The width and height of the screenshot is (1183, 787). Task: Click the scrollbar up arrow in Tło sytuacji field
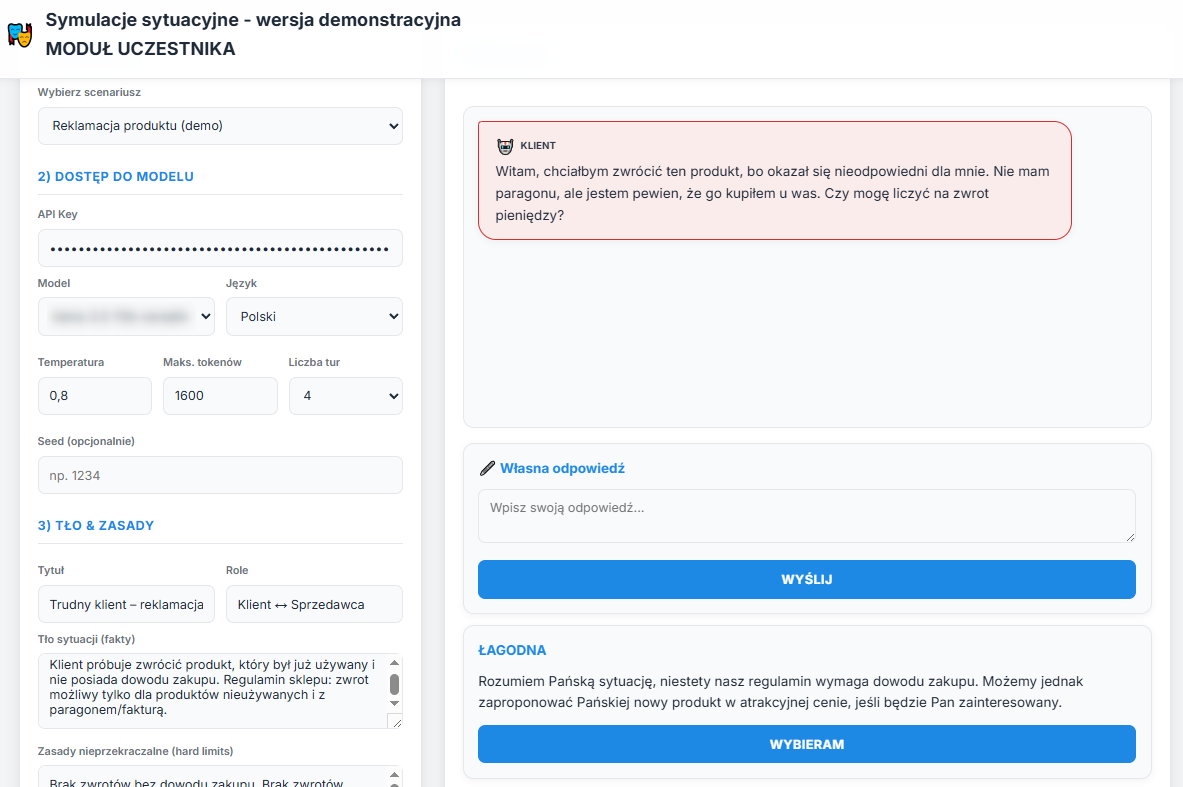(x=395, y=663)
